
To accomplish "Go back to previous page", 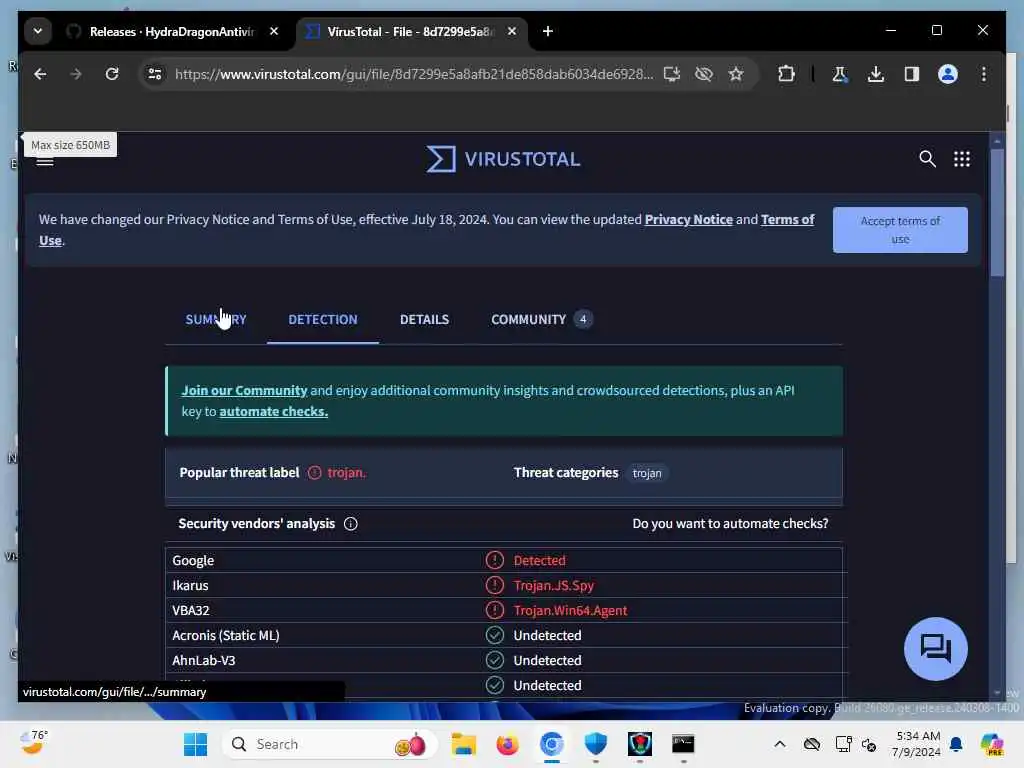I will point(40,74).
